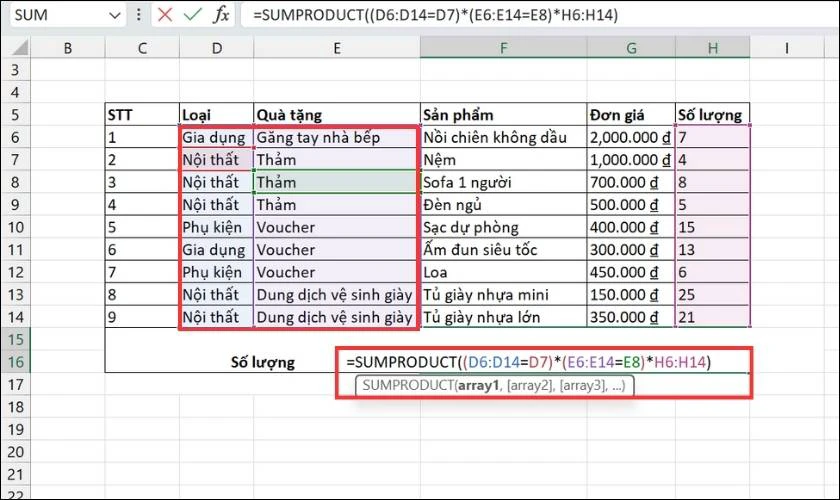The height and width of the screenshot is (500, 840).
Task: Click the Nồi chiên không dầu cell
Action: click(504, 137)
